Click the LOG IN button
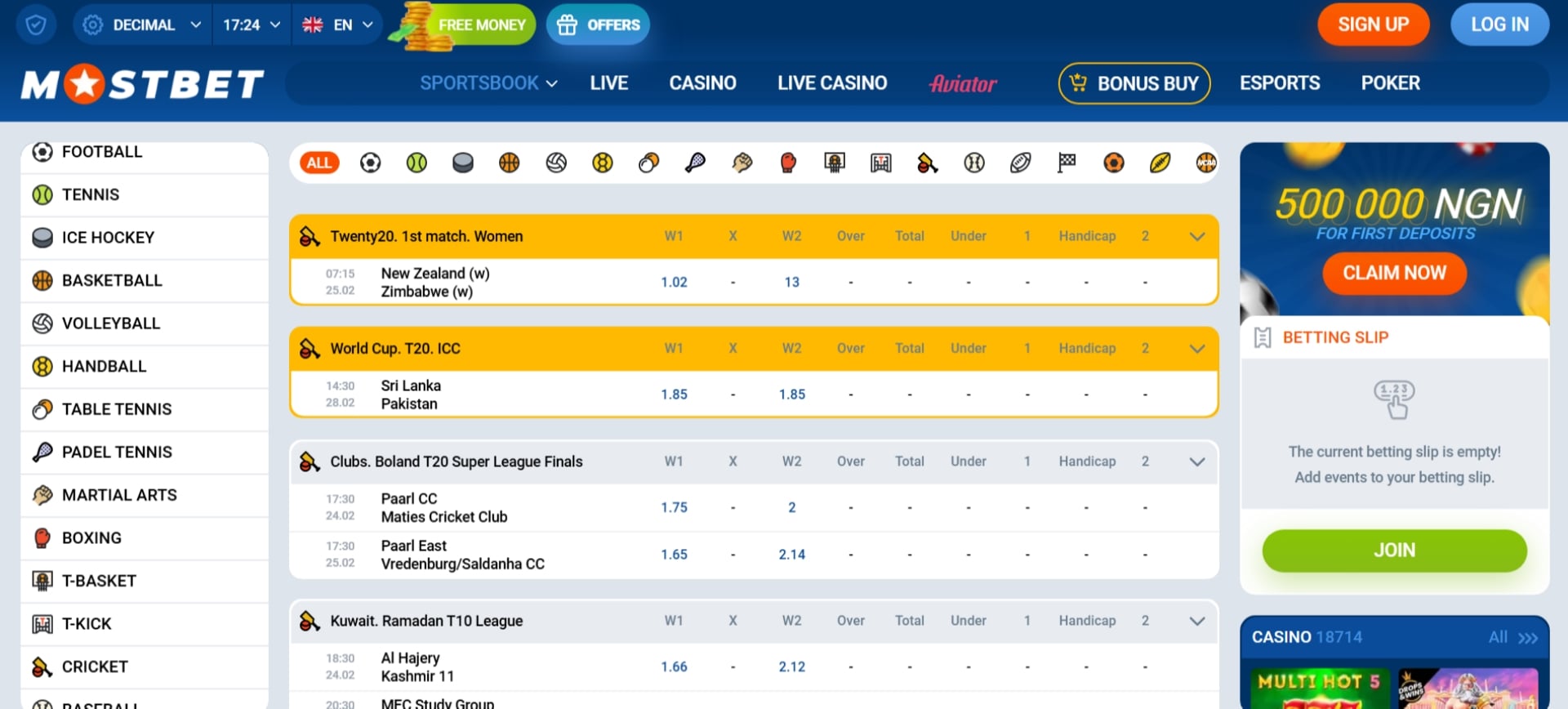Screen dimensions: 1568x709 (1500, 25)
